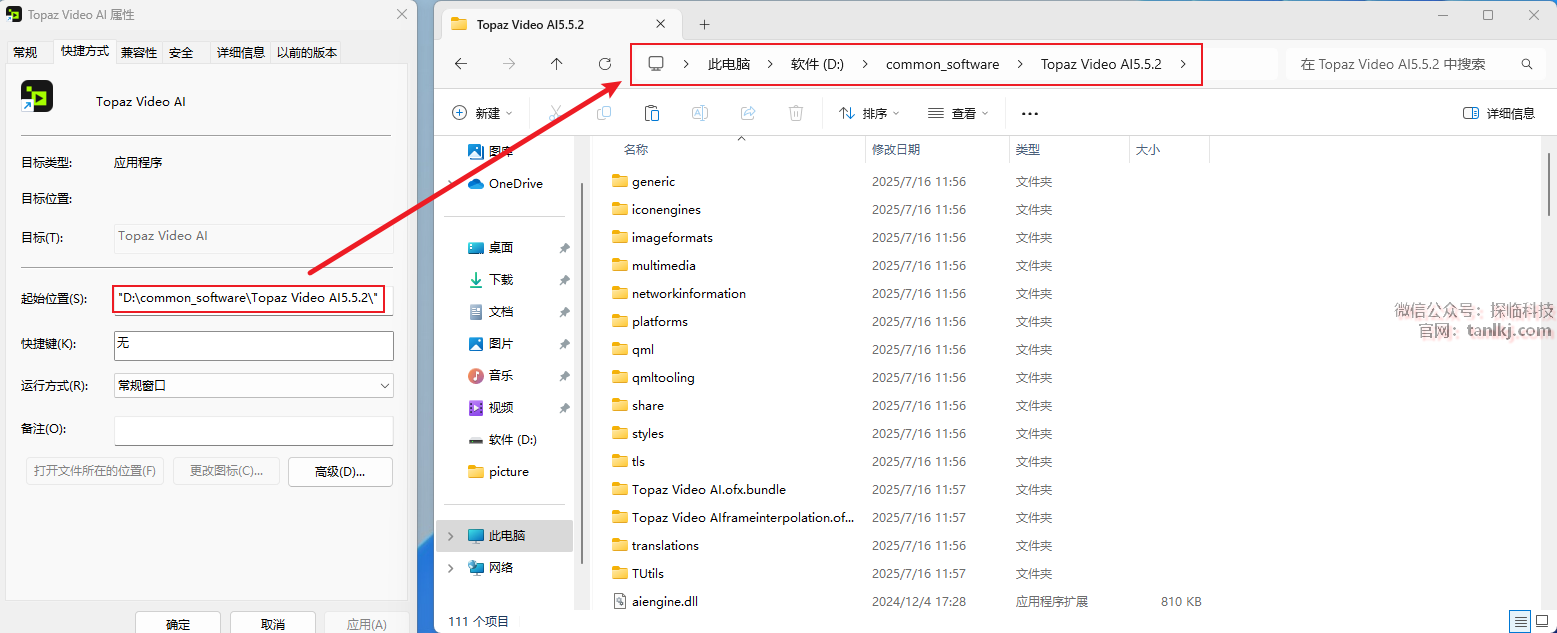Expand the 新建 dropdown menu
Viewport: 1557px width, 633px height.
click(x=482, y=113)
